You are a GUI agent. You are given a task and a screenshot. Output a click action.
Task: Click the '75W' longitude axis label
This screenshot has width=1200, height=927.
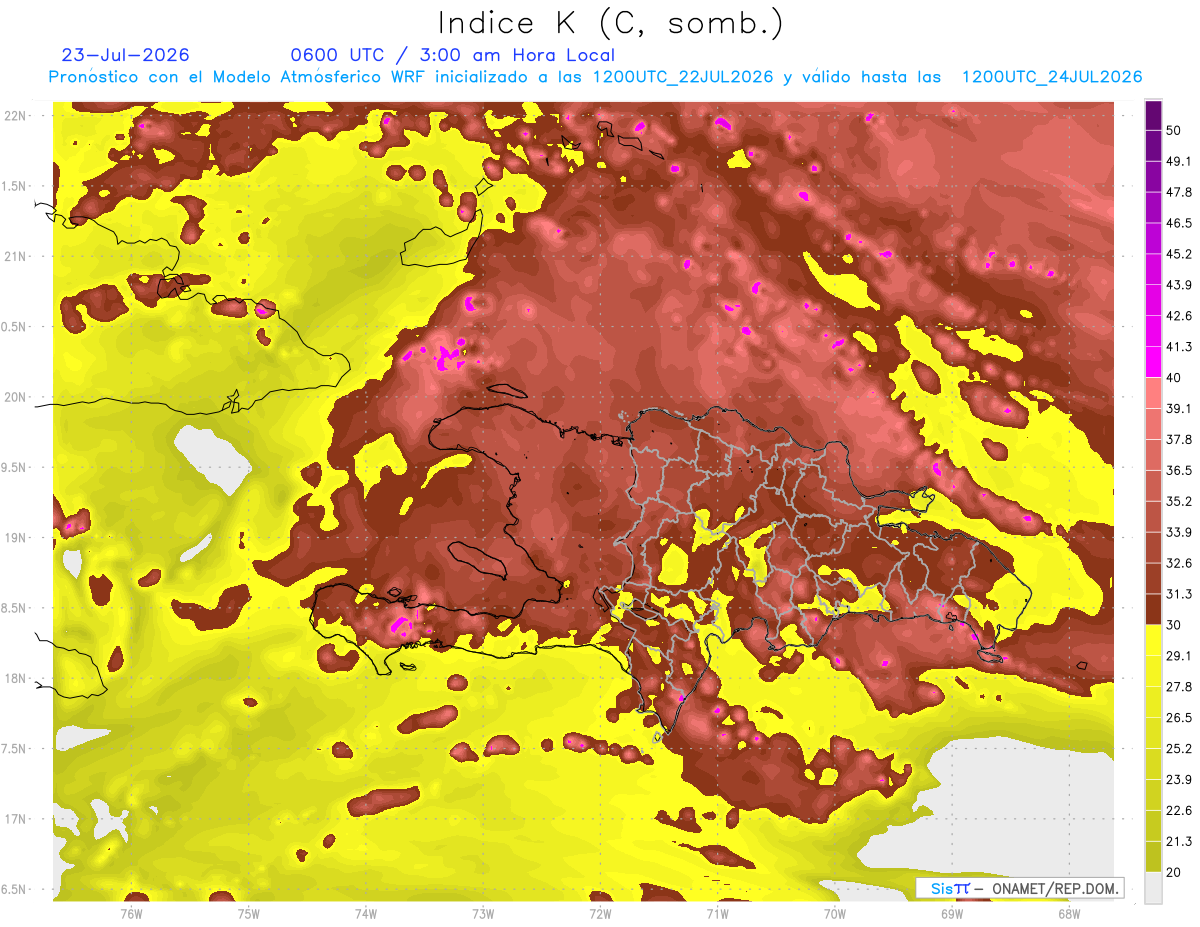tap(249, 914)
